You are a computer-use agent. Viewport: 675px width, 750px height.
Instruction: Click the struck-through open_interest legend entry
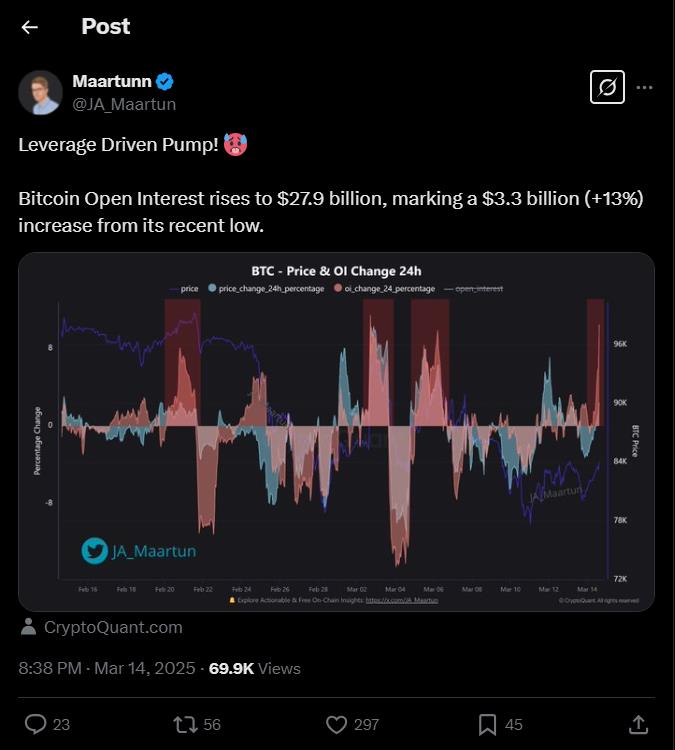click(x=473, y=289)
